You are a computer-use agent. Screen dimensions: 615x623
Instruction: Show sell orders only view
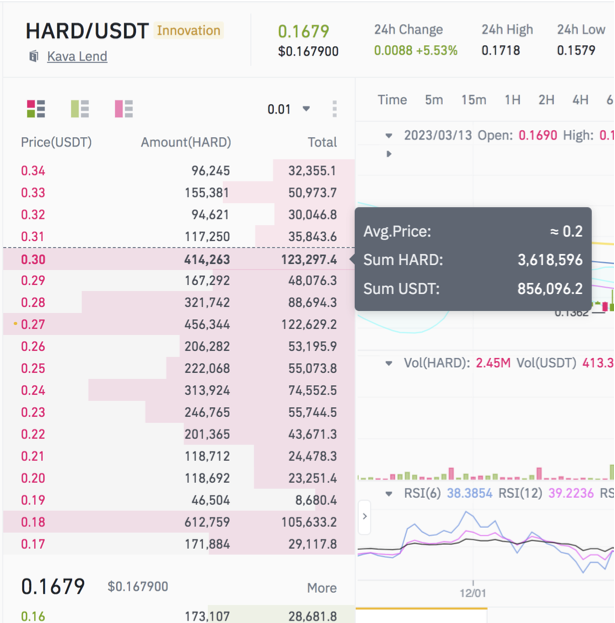pos(124,109)
